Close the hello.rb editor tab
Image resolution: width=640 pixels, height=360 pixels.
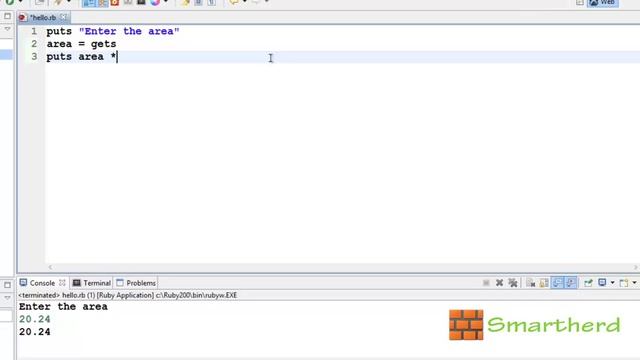pos(63,17)
